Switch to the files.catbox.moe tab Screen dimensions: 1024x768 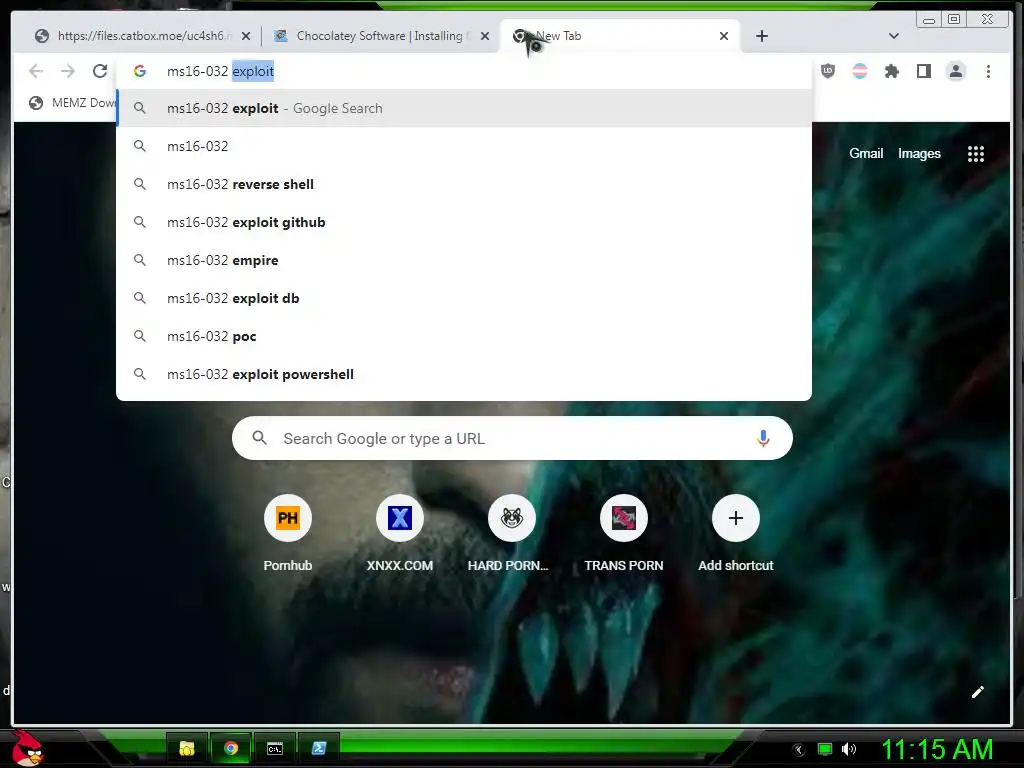pyautogui.click(x=142, y=36)
